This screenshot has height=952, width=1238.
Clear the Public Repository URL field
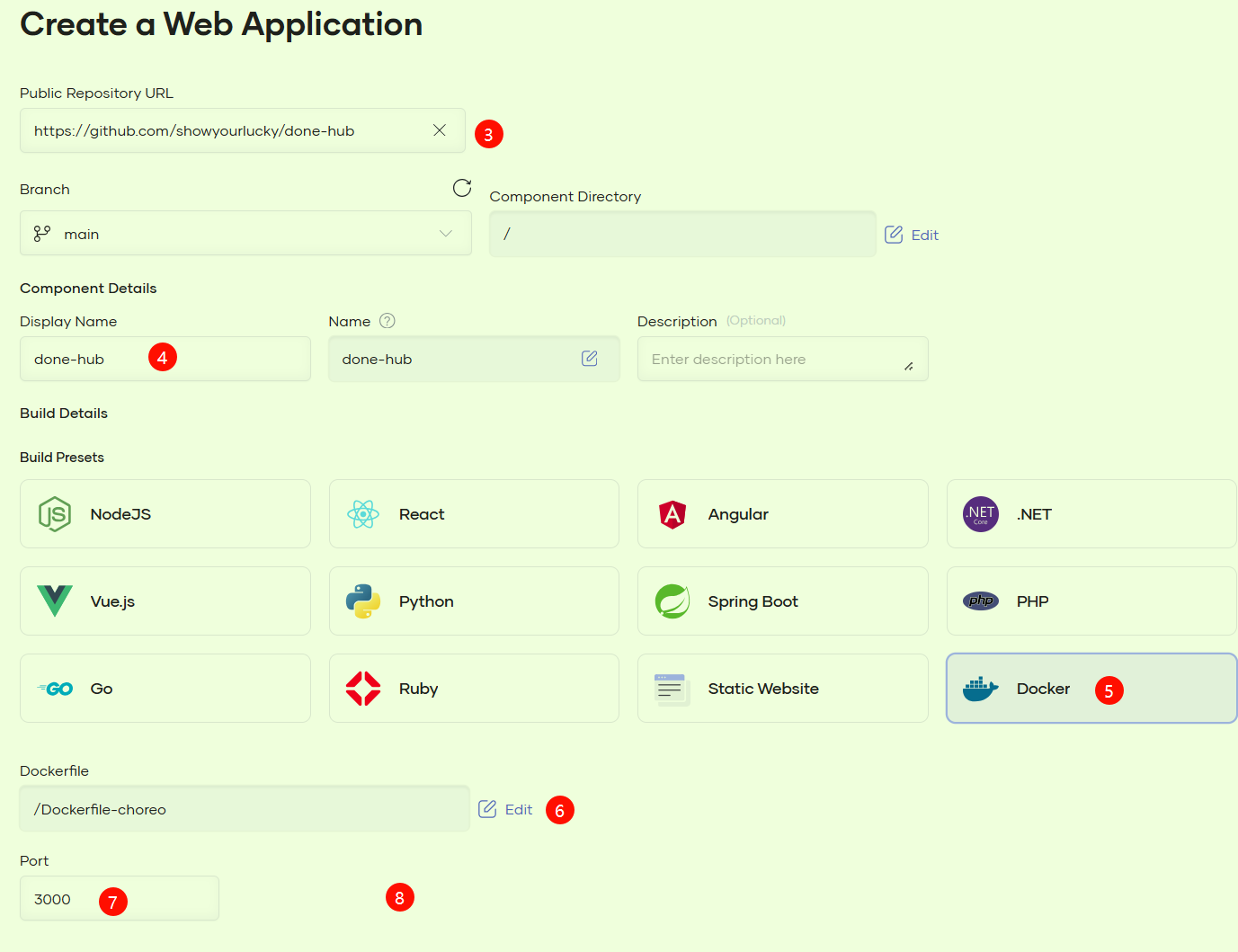(440, 130)
